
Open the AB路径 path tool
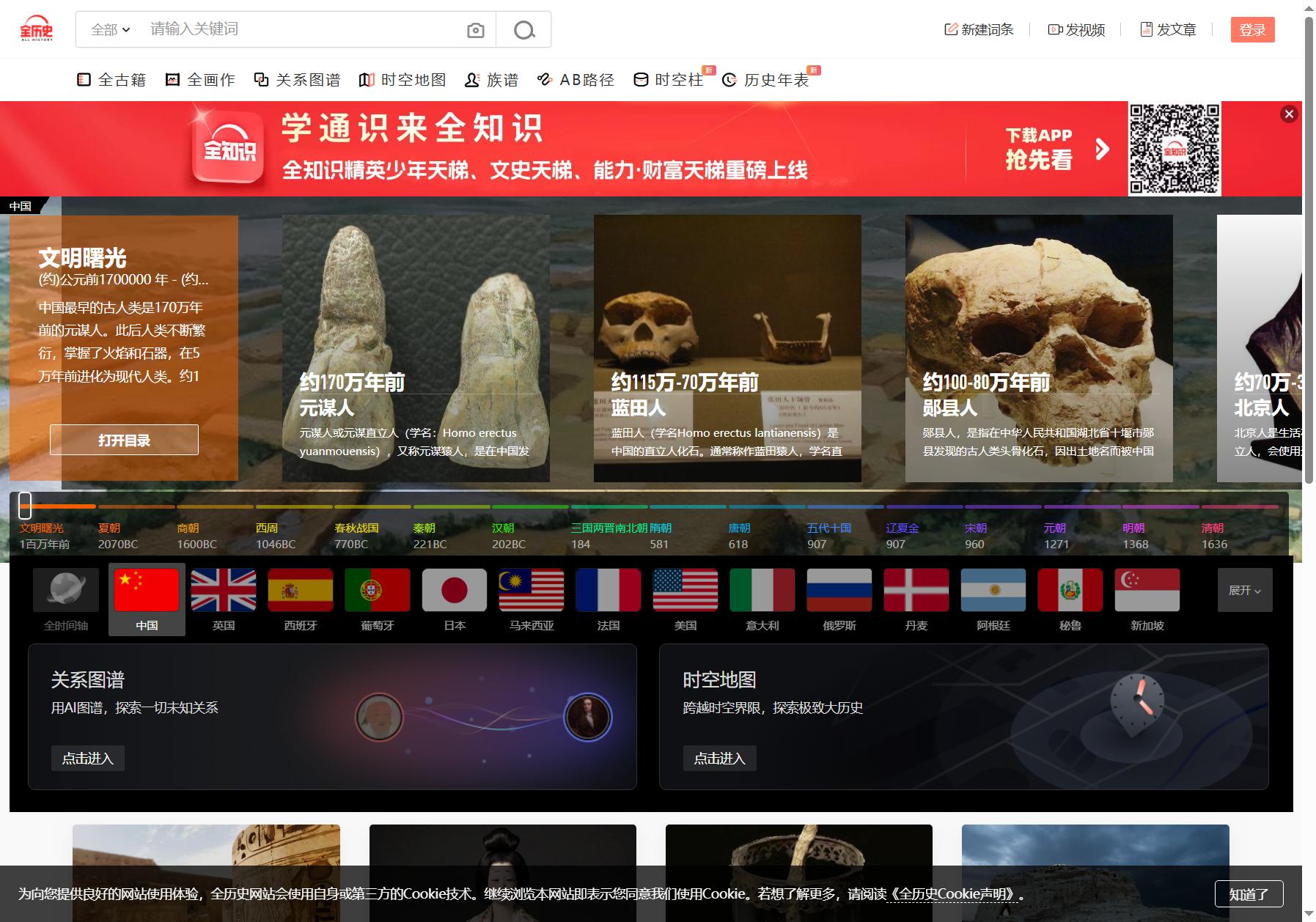pyautogui.click(x=576, y=80)
